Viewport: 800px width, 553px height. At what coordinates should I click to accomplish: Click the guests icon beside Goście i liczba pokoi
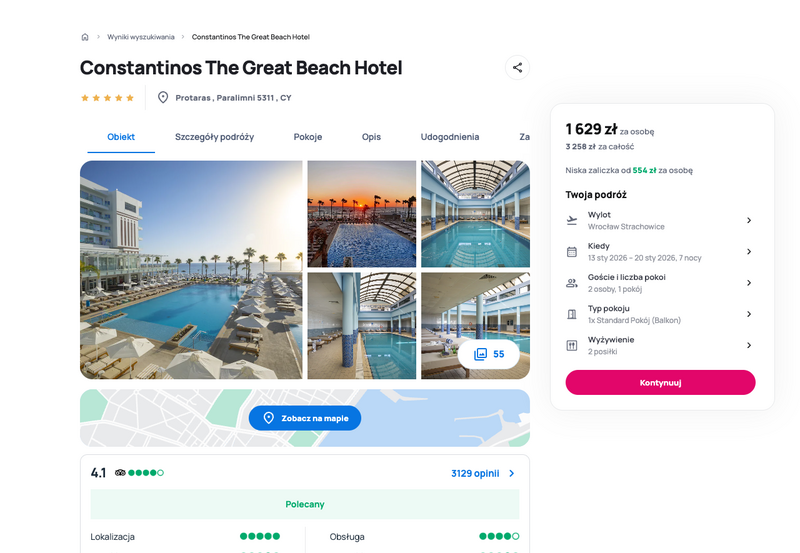coord(572,283)
